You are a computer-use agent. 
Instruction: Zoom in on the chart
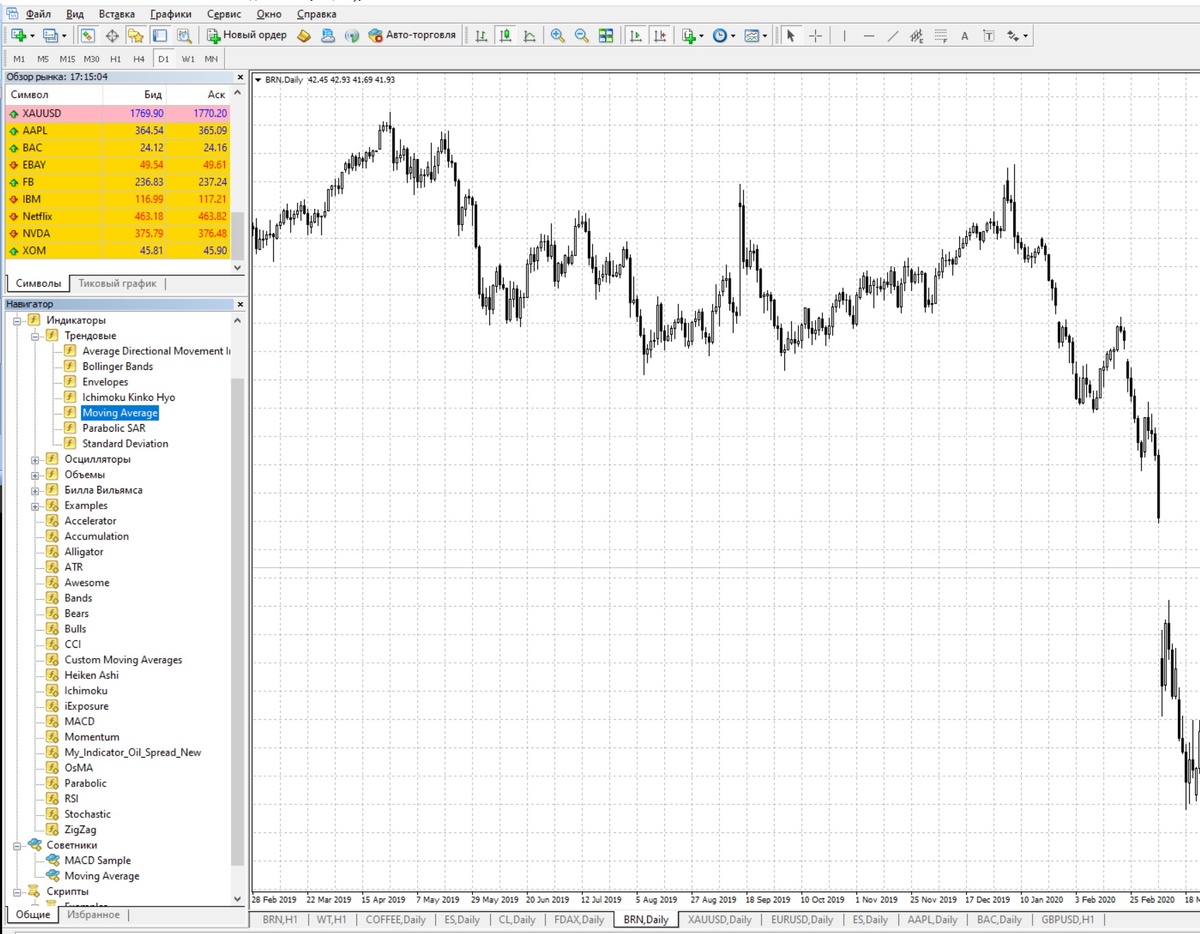[557, 36]
